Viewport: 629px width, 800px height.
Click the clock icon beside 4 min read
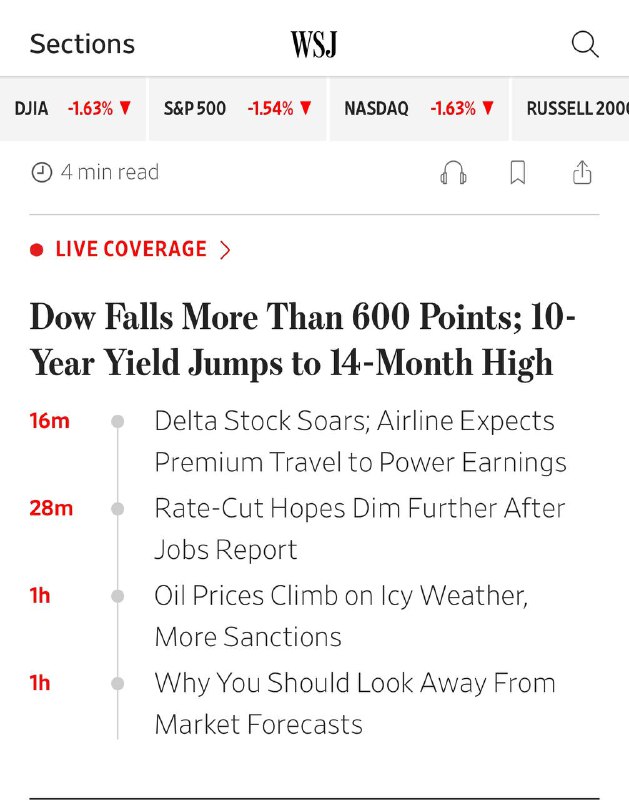click(x=42, y=172)
